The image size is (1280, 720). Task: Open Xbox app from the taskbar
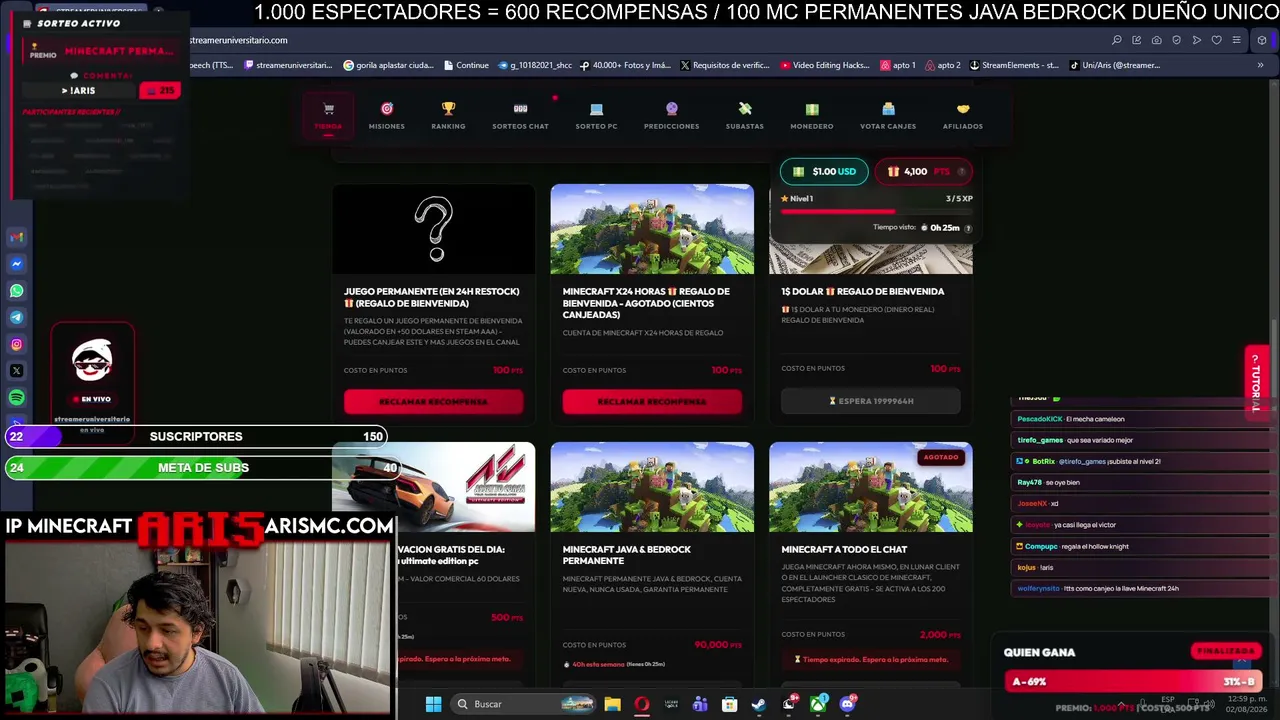point(818,704)
